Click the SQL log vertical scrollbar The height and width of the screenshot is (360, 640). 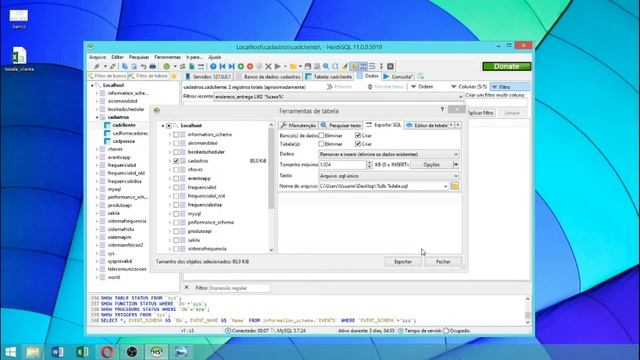point(527,310)
